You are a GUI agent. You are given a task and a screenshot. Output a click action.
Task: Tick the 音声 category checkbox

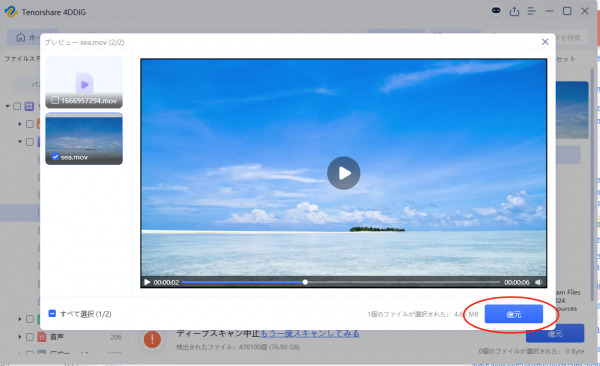pyautogui.click(x=30, y=337)
